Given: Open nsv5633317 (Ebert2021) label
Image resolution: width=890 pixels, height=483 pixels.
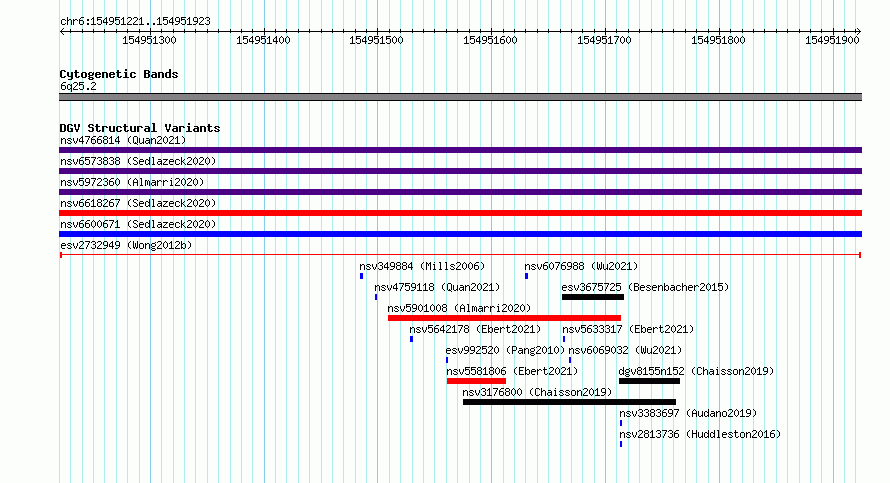Looking at the screenshot, I should (628, 329).
